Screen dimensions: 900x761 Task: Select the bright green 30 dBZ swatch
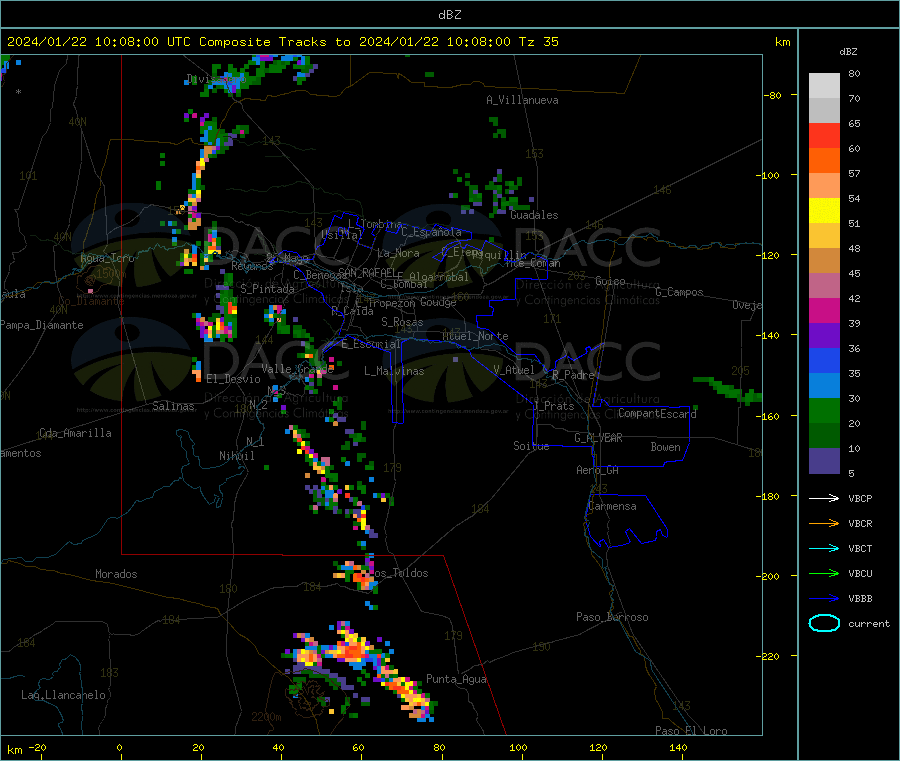tap(824, 410)
